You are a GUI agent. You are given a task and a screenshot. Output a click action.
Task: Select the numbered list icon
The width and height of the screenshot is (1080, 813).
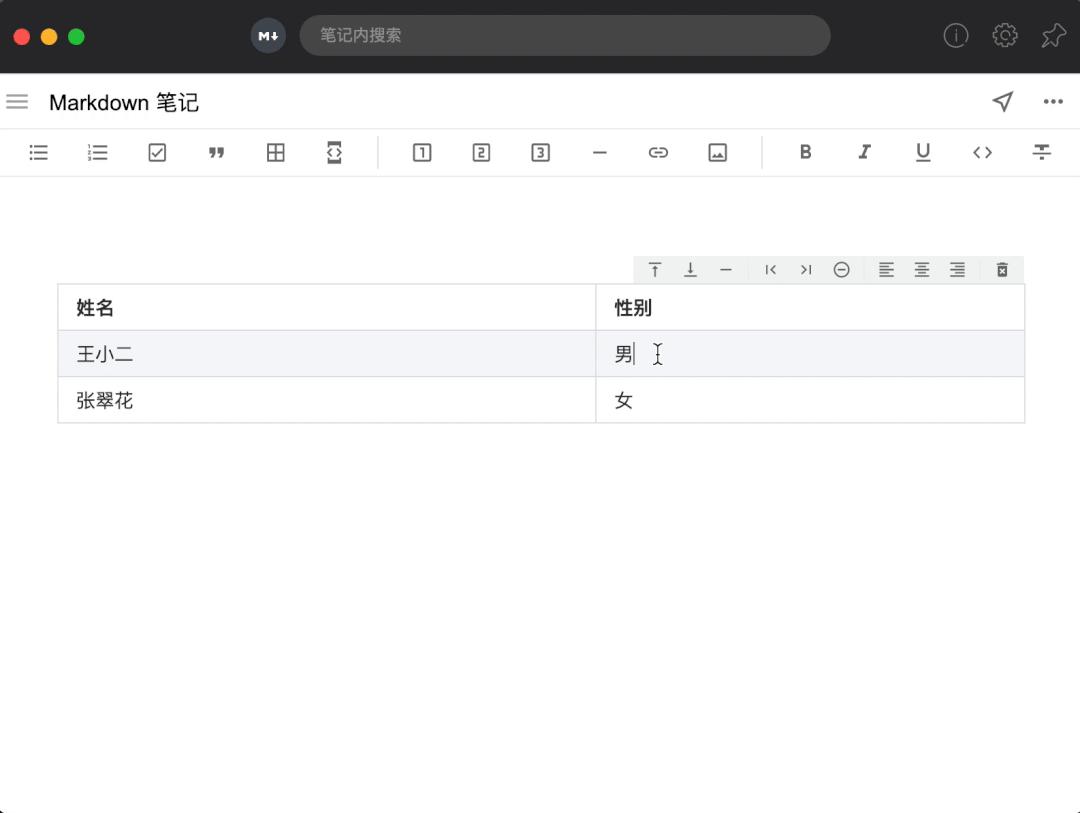point(97,152)
